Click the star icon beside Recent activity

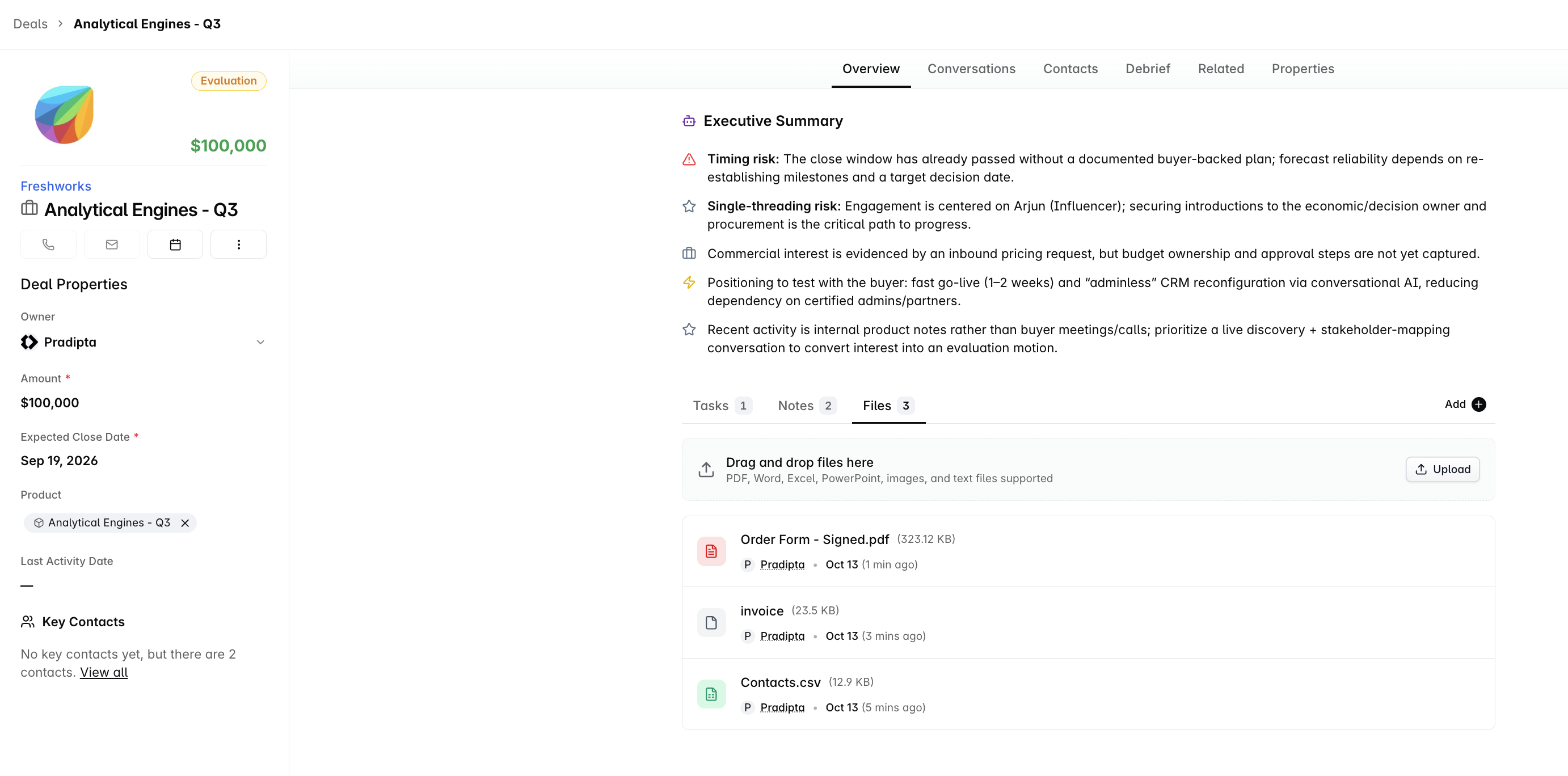coord(689,330)
